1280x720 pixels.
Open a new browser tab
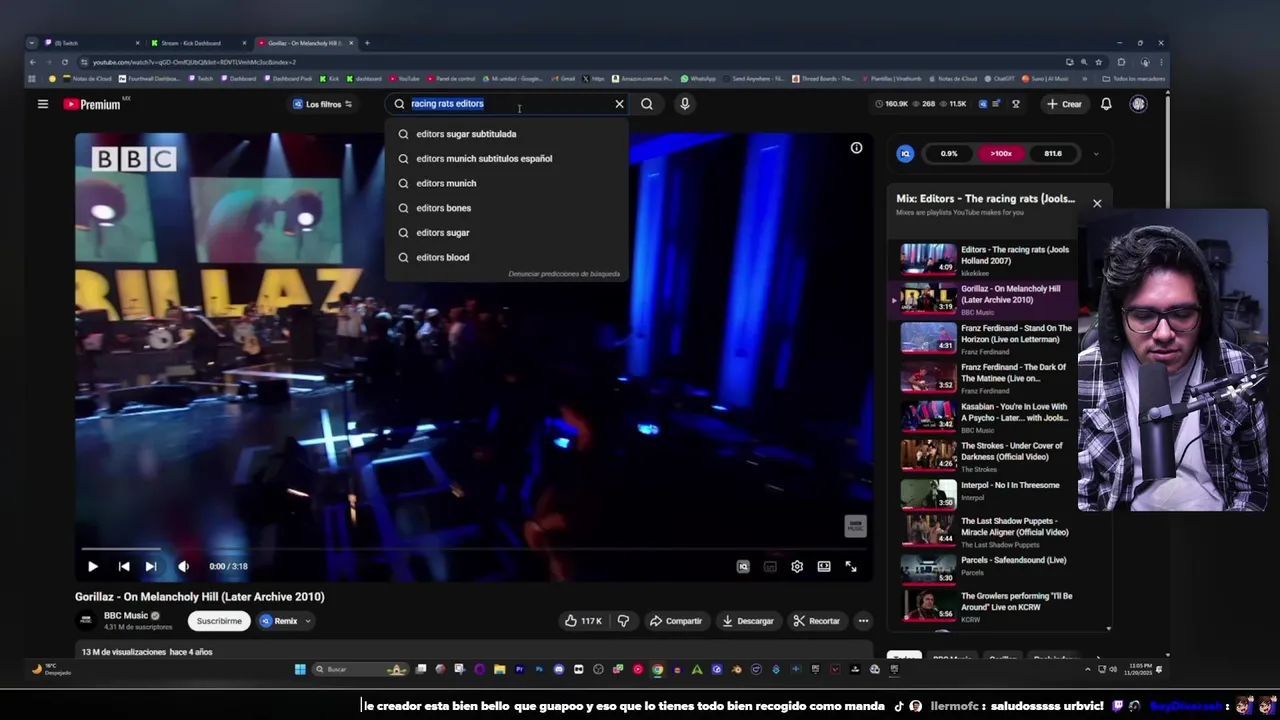[367, 43]
